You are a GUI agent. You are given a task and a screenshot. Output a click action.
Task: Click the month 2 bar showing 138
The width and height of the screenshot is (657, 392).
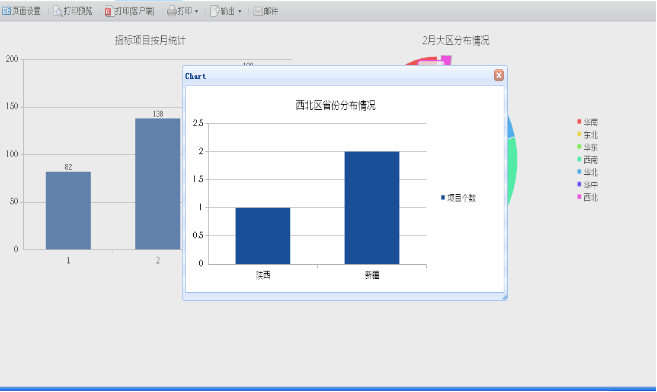158,184
